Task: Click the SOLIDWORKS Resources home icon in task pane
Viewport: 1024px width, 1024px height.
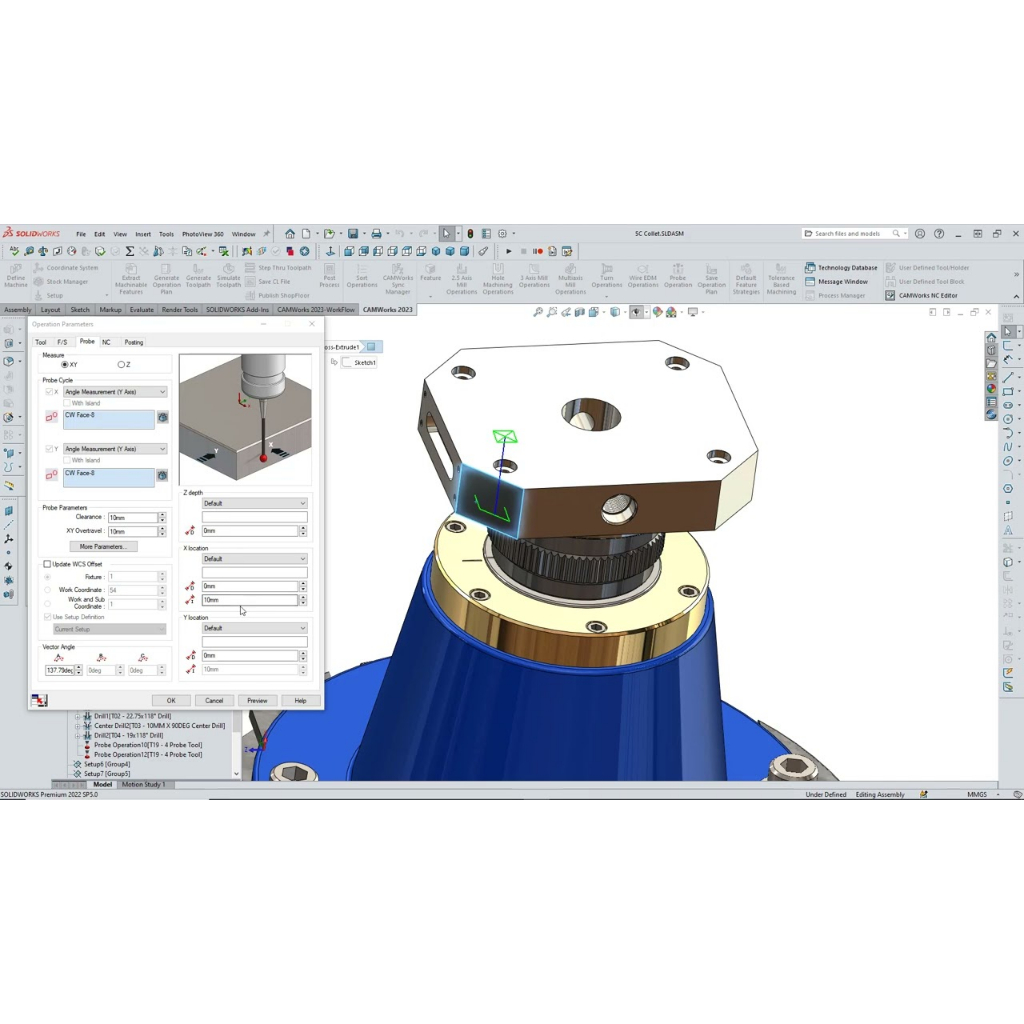Action: click(991, 337)
